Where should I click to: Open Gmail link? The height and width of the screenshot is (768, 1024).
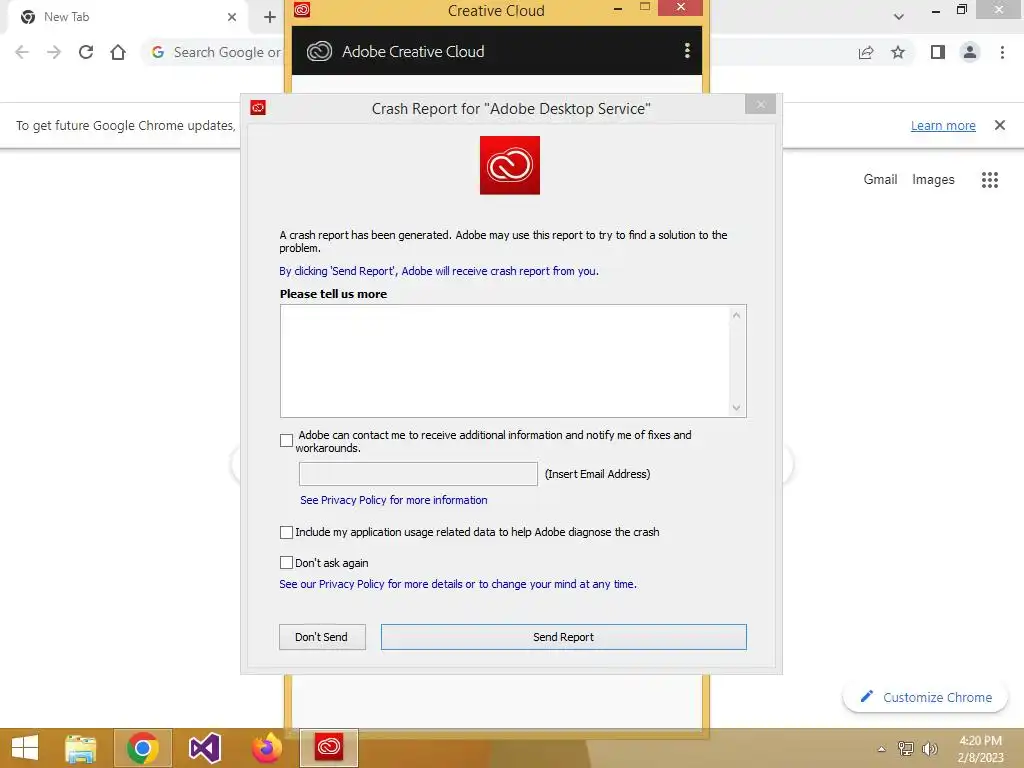coord(880,180)
